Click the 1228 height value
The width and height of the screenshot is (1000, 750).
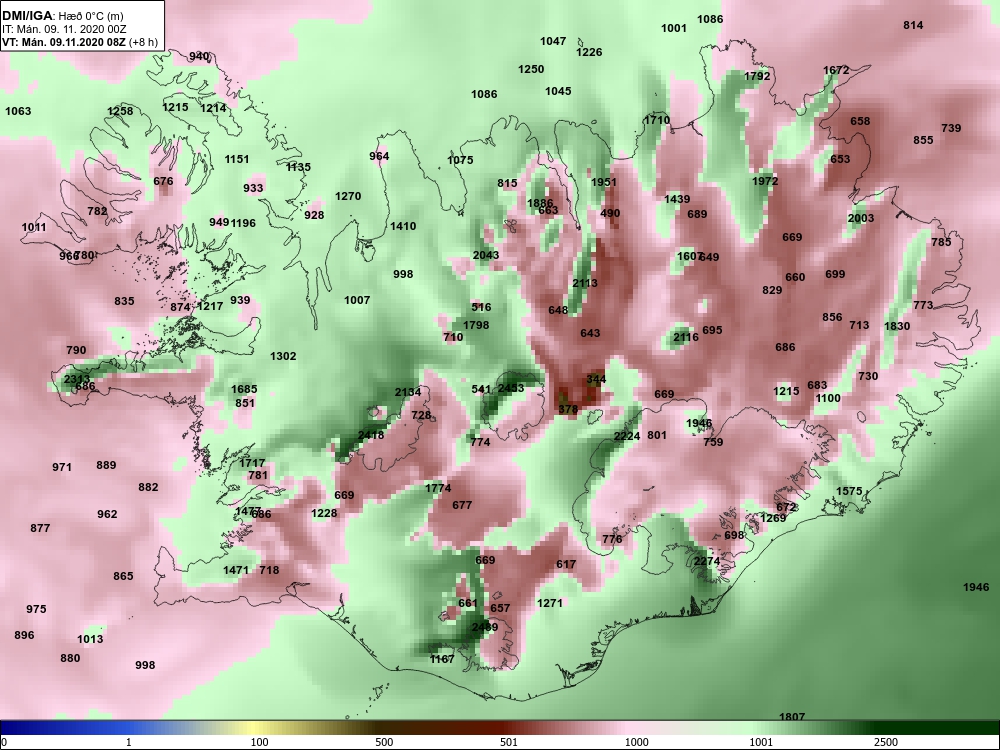pos(324,513)
